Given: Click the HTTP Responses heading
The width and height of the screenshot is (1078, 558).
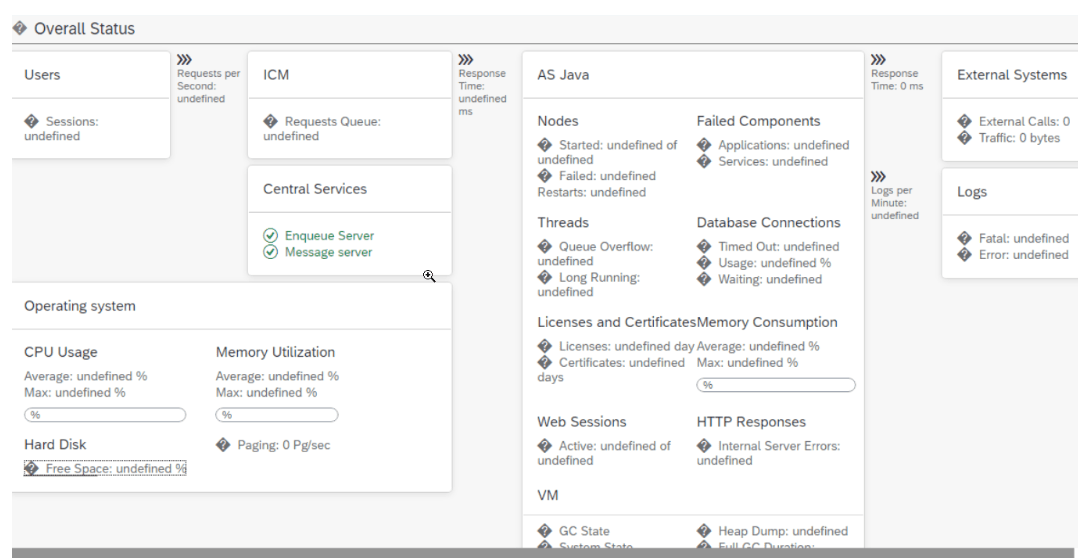Looking at the screenshot, I should (751, 422).
